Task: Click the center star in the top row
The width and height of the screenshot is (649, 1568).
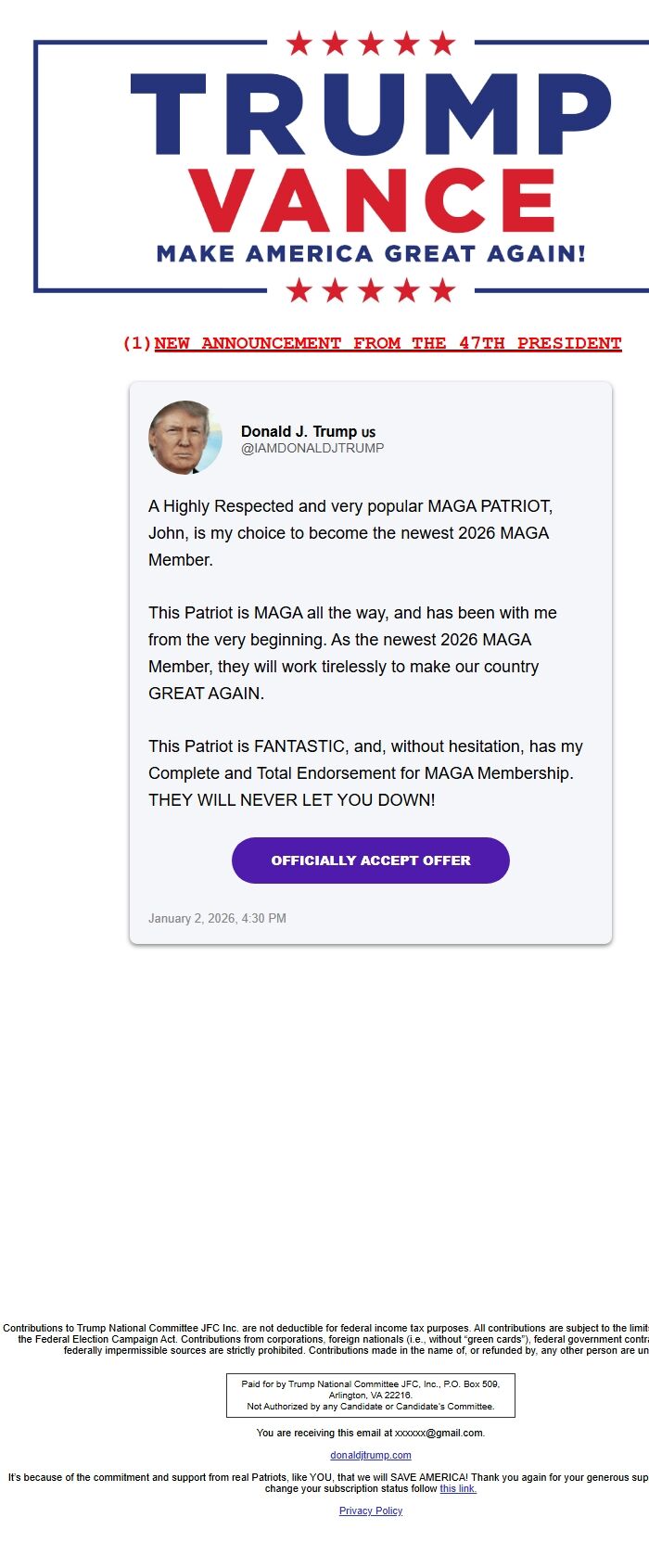Action: [371, 41]
